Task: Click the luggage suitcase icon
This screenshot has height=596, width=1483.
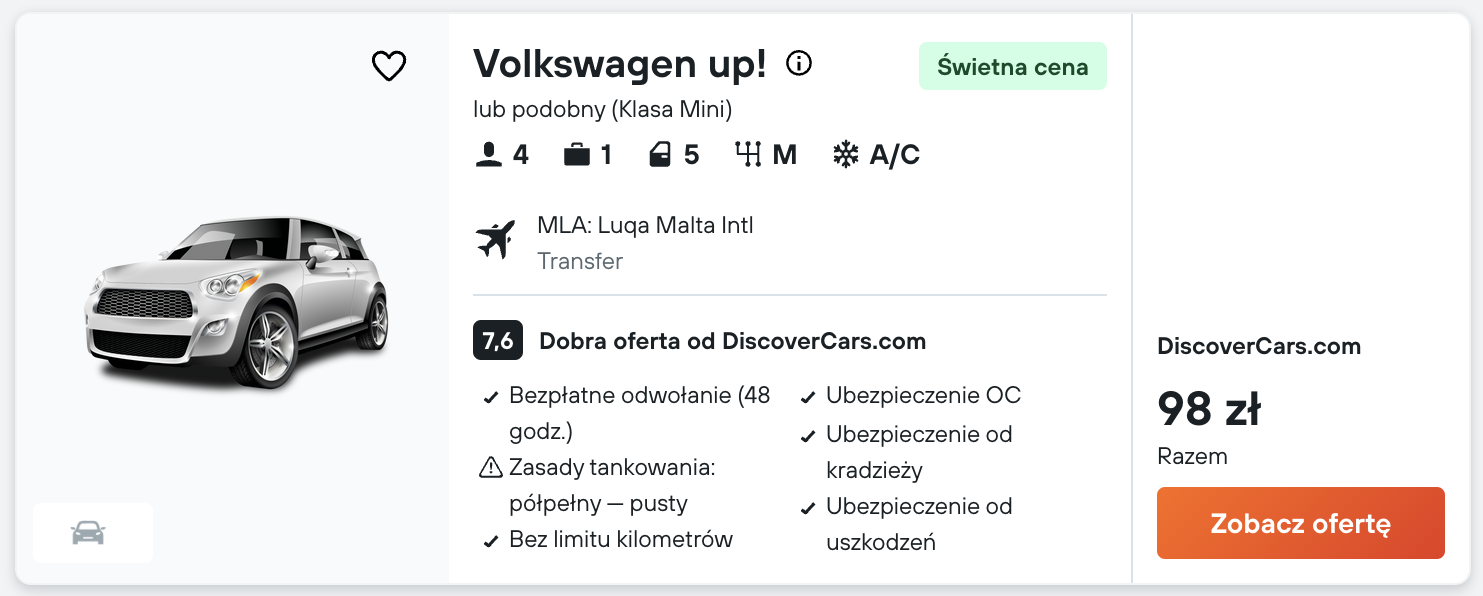Action: click(577, 155)
